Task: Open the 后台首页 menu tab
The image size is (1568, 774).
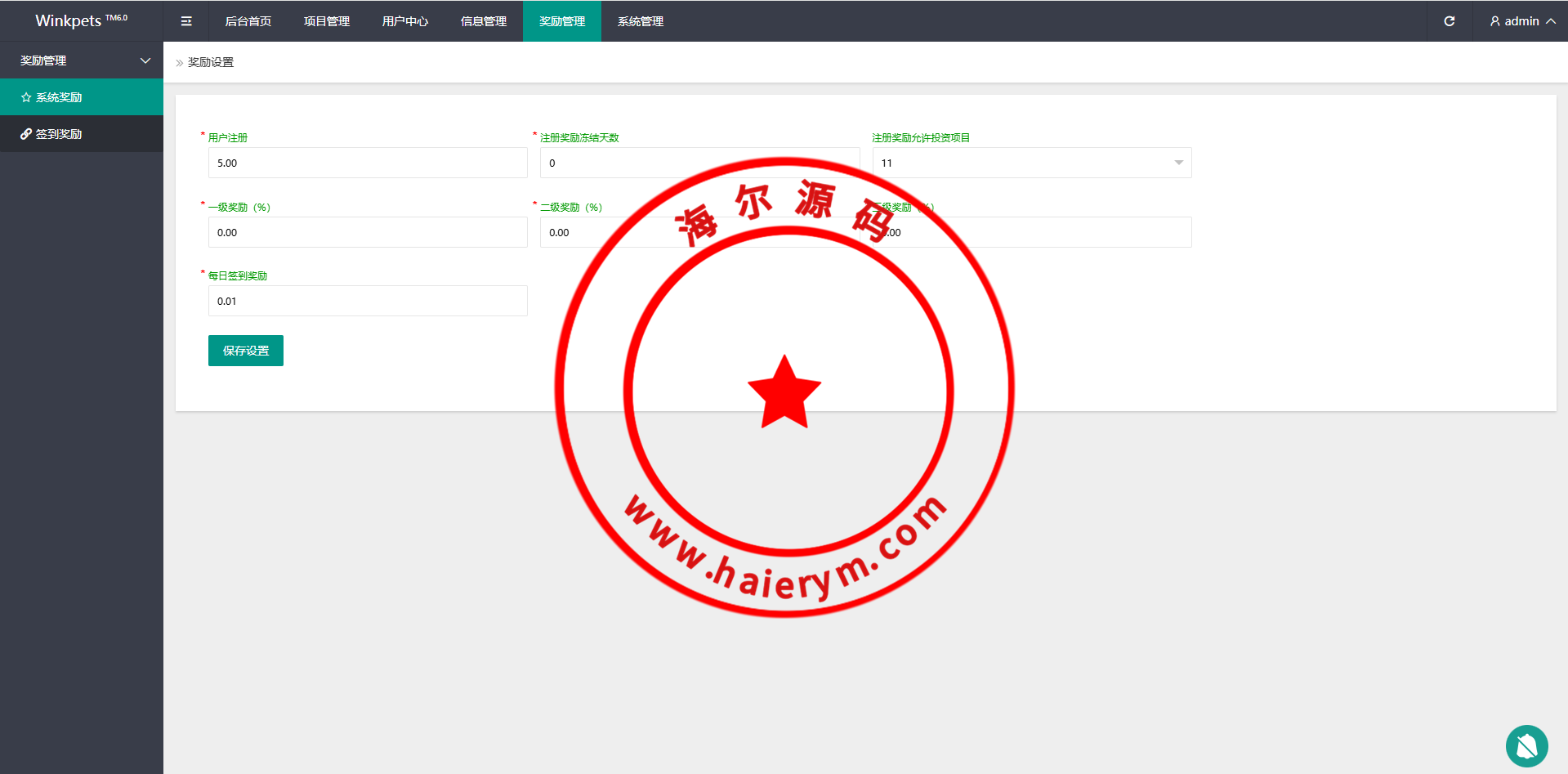Action: click(x=248, y=21)
